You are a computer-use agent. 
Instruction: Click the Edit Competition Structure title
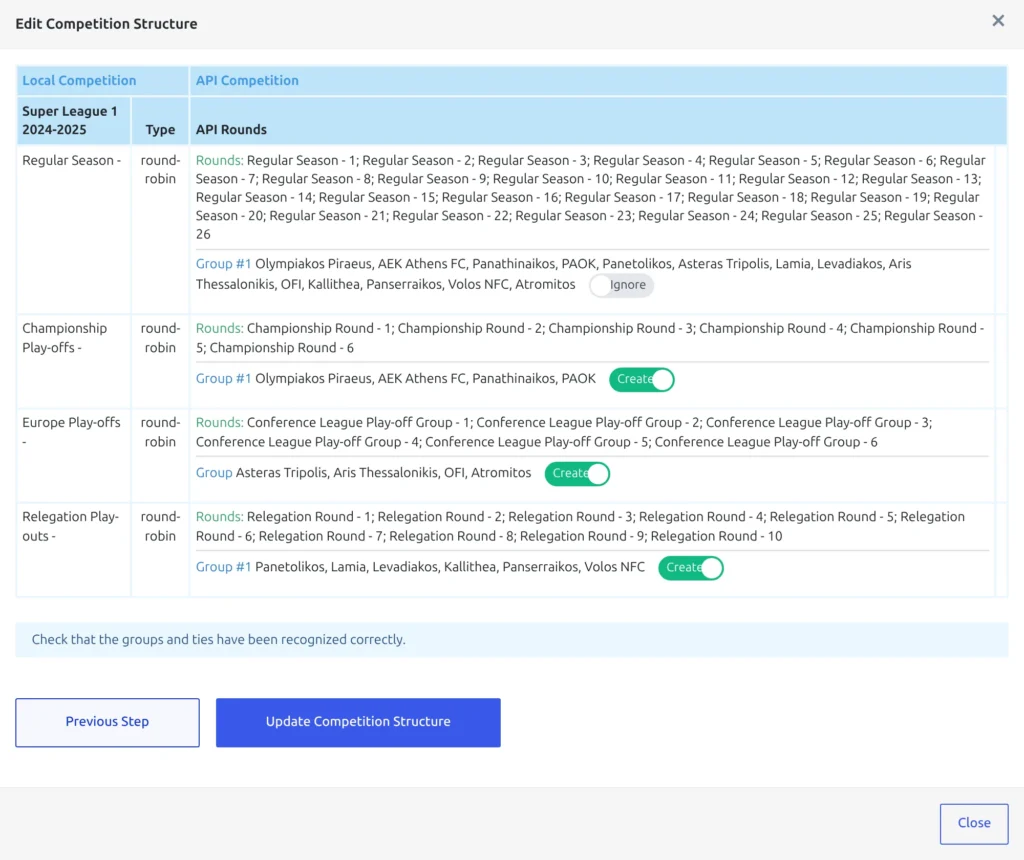[x=106, y=24]
